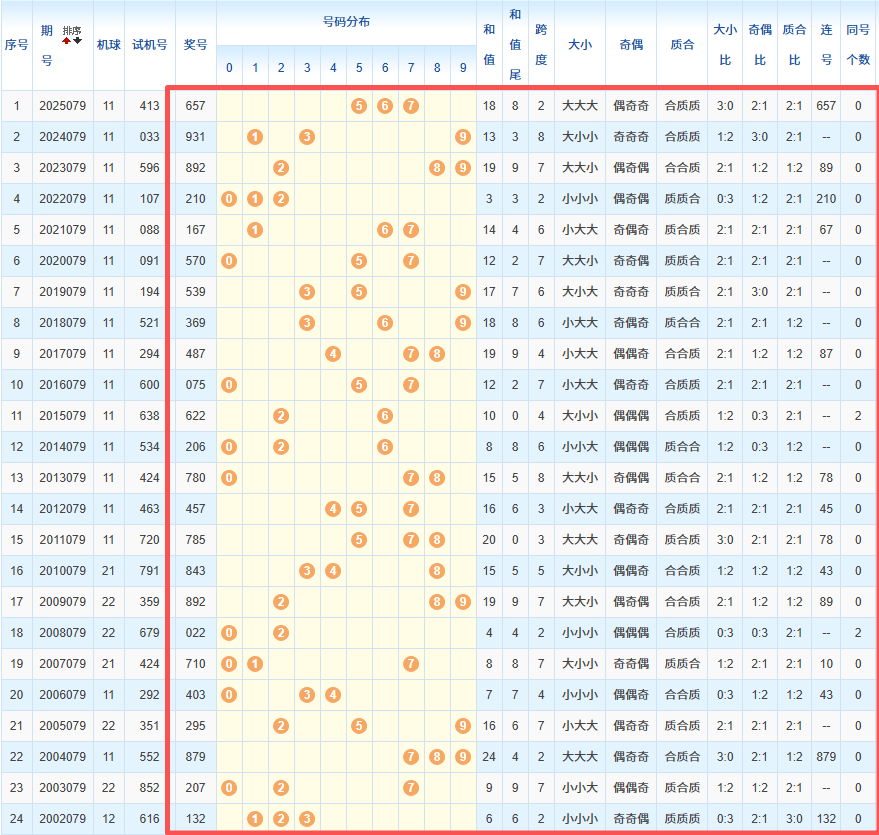This screenshot has width=879, height=835.
Task: Click ball 3 in the 2002079 row
Action: (307, 819)
